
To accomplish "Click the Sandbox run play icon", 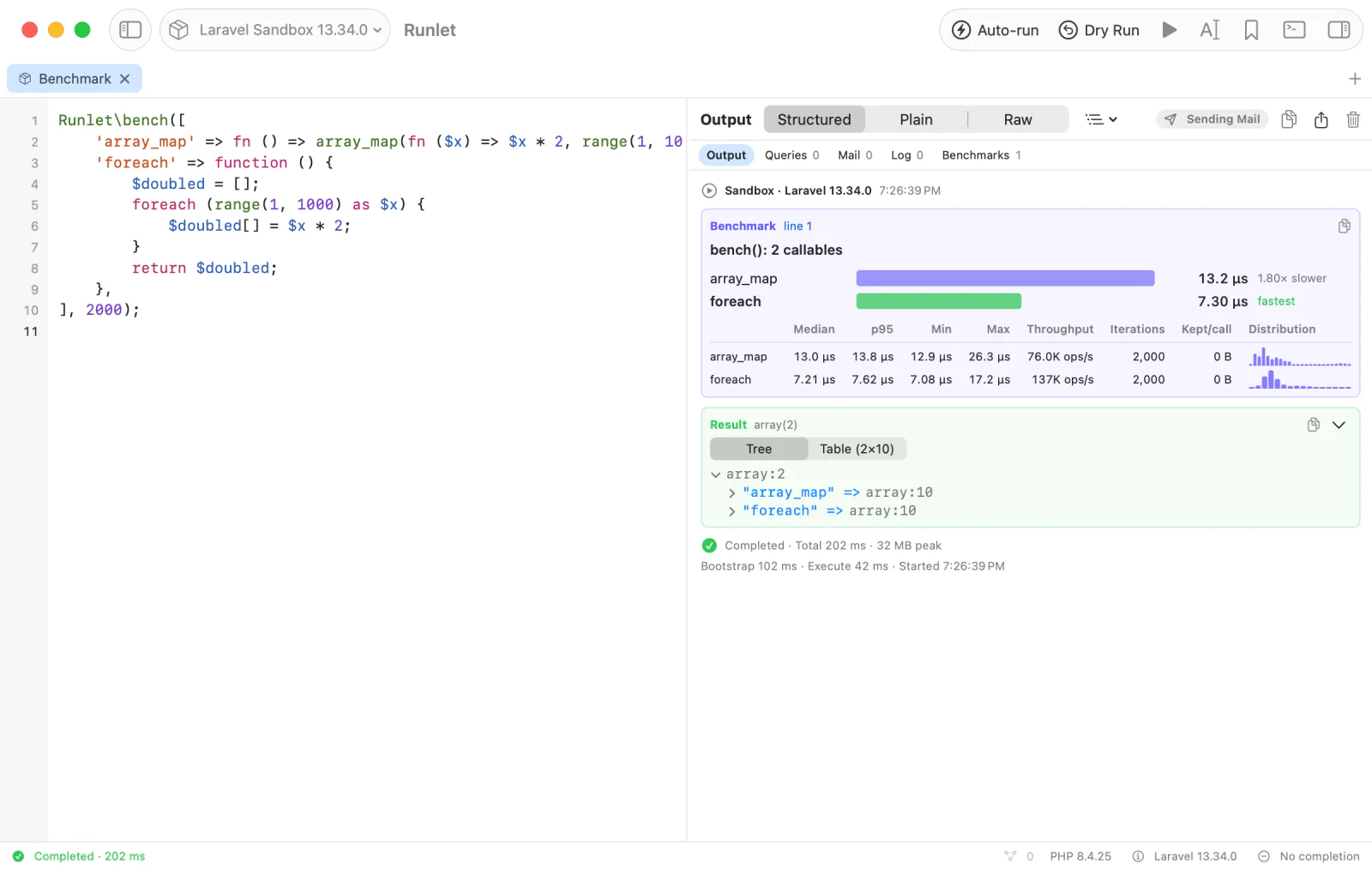I will pos(709,190).
